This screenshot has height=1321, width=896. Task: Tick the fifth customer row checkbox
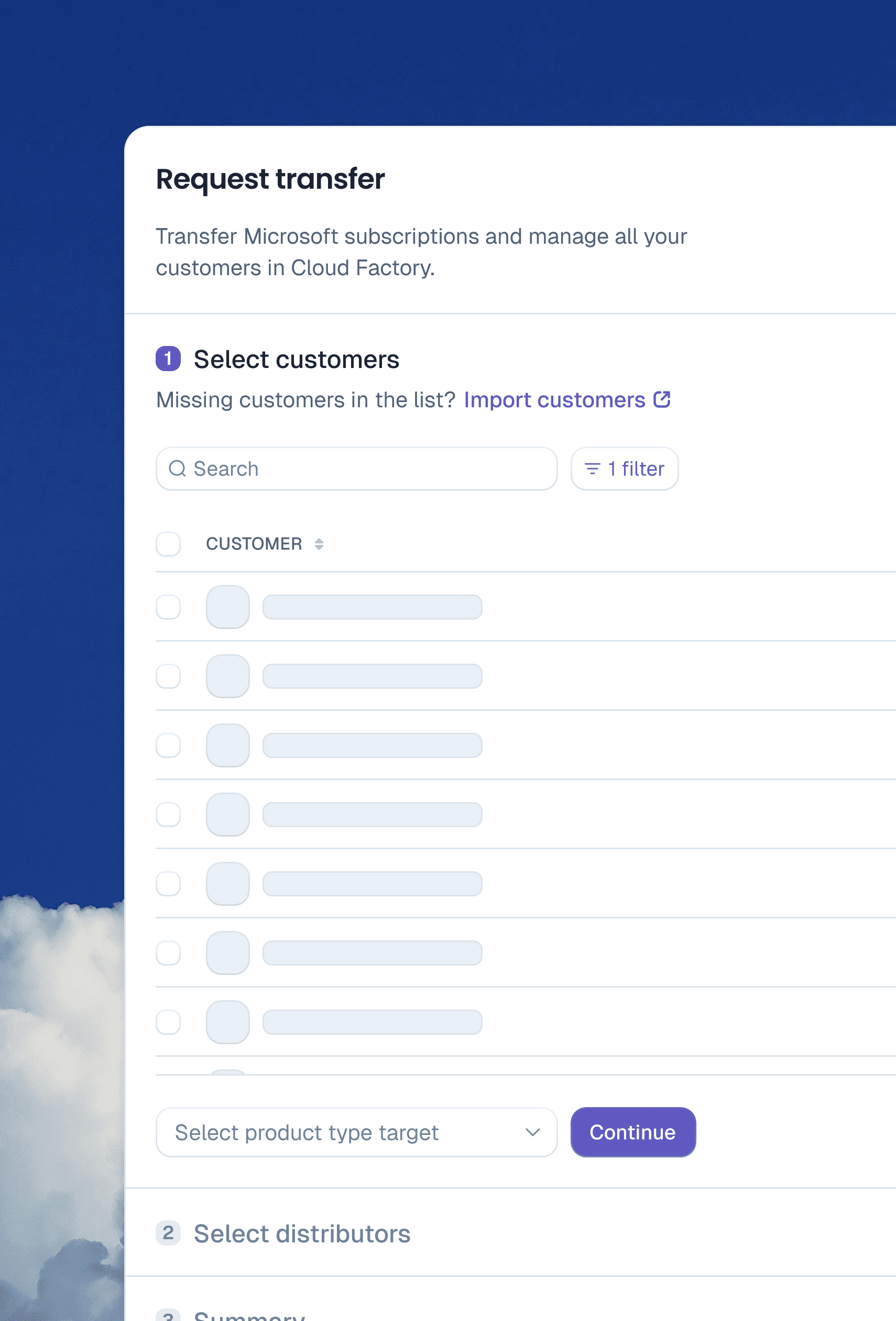pyautogui.click(x=168, y=884)
